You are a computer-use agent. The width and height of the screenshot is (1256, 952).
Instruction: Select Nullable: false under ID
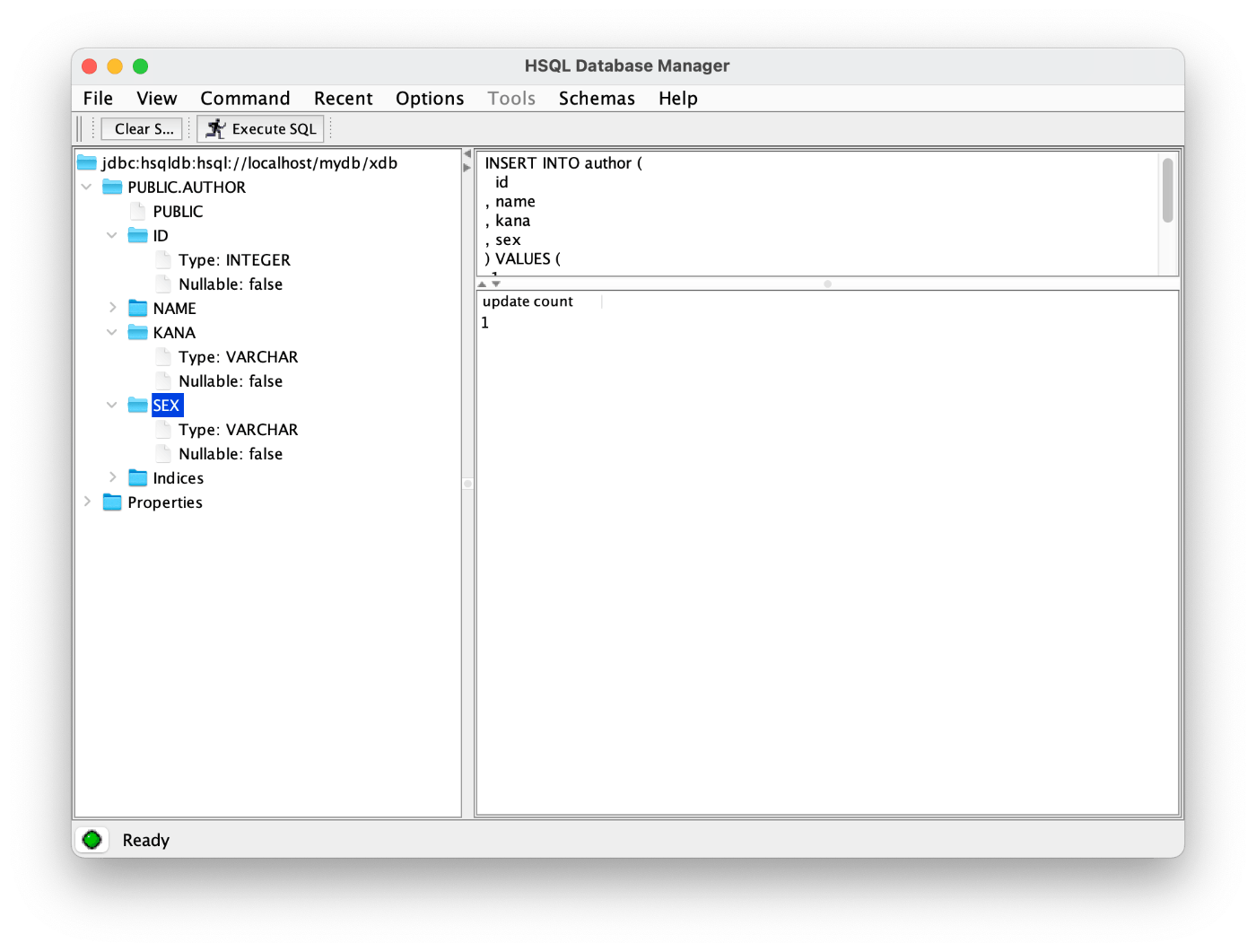[231, 284]
